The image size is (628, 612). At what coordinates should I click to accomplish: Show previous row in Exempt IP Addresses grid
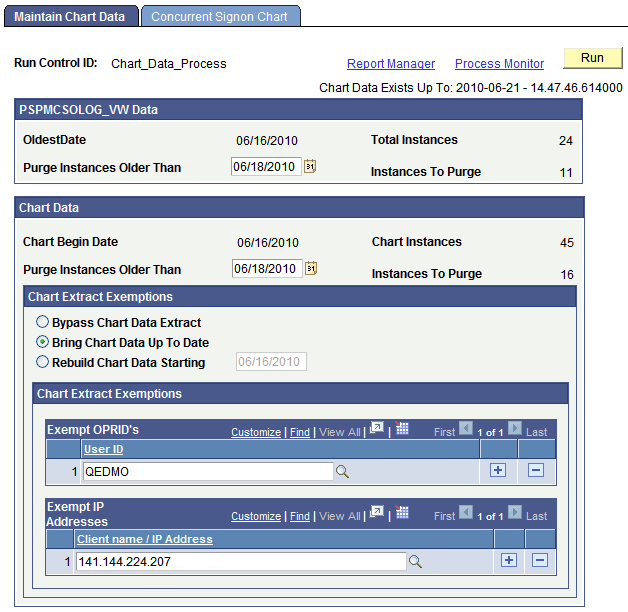click(465, 512)
